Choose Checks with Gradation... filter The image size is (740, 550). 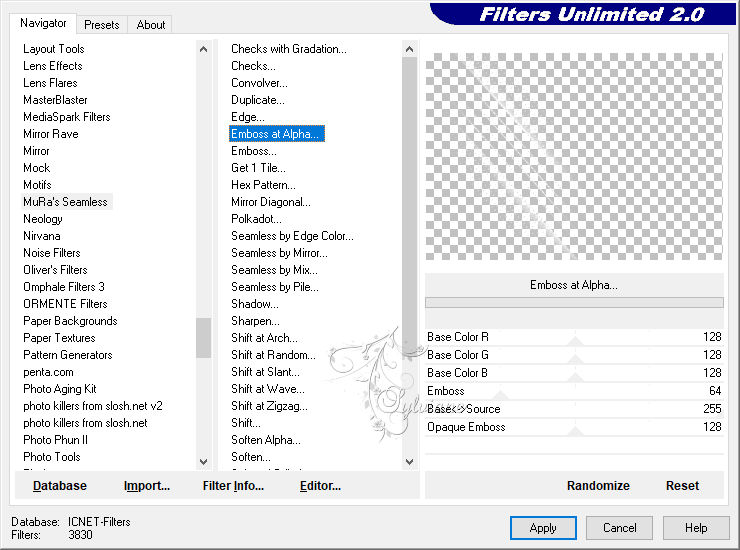[x=289, y=49]
